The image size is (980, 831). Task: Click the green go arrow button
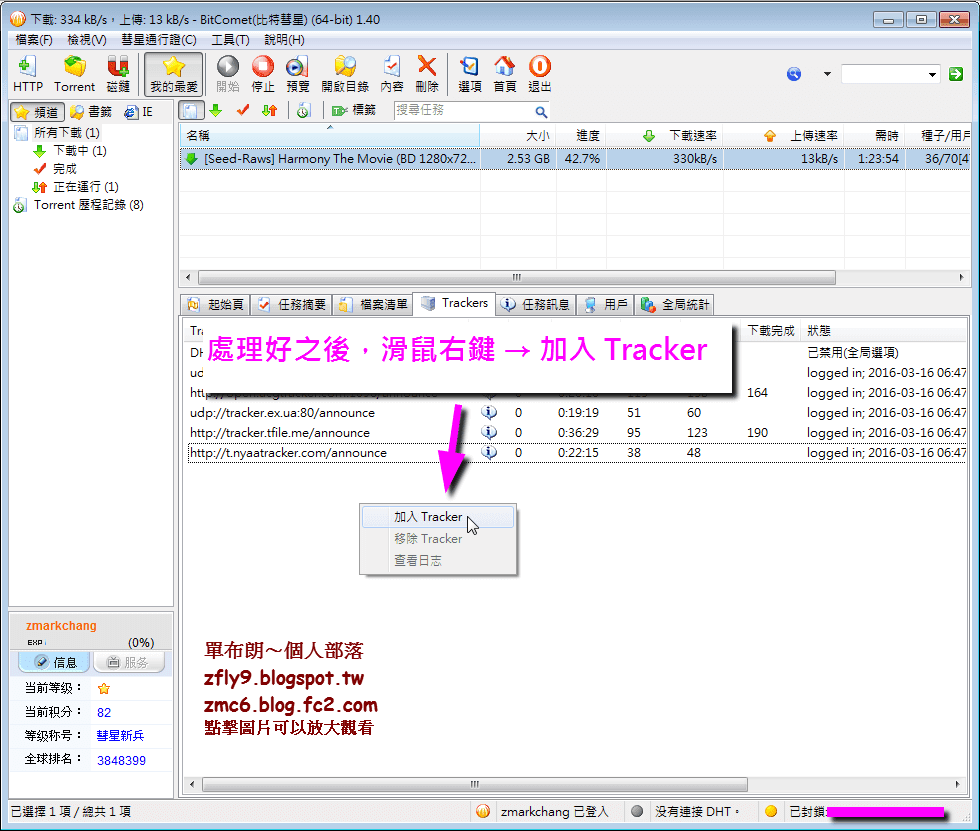click(x=956, y=74)
